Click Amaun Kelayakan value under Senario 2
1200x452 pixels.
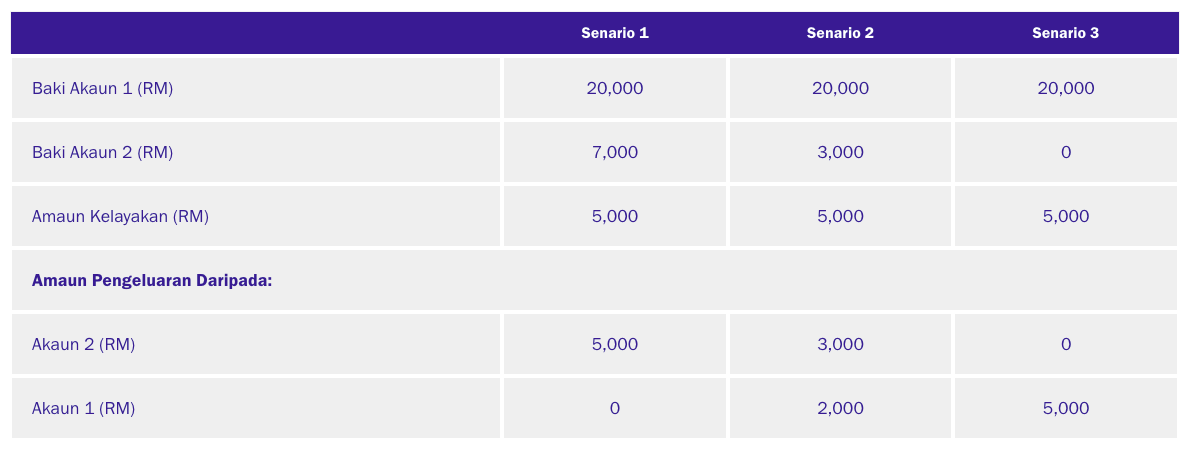coord(840,216)
